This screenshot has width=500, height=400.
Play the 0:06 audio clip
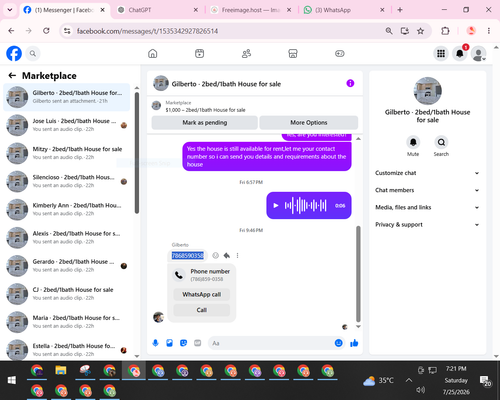[x=276, y=206]
